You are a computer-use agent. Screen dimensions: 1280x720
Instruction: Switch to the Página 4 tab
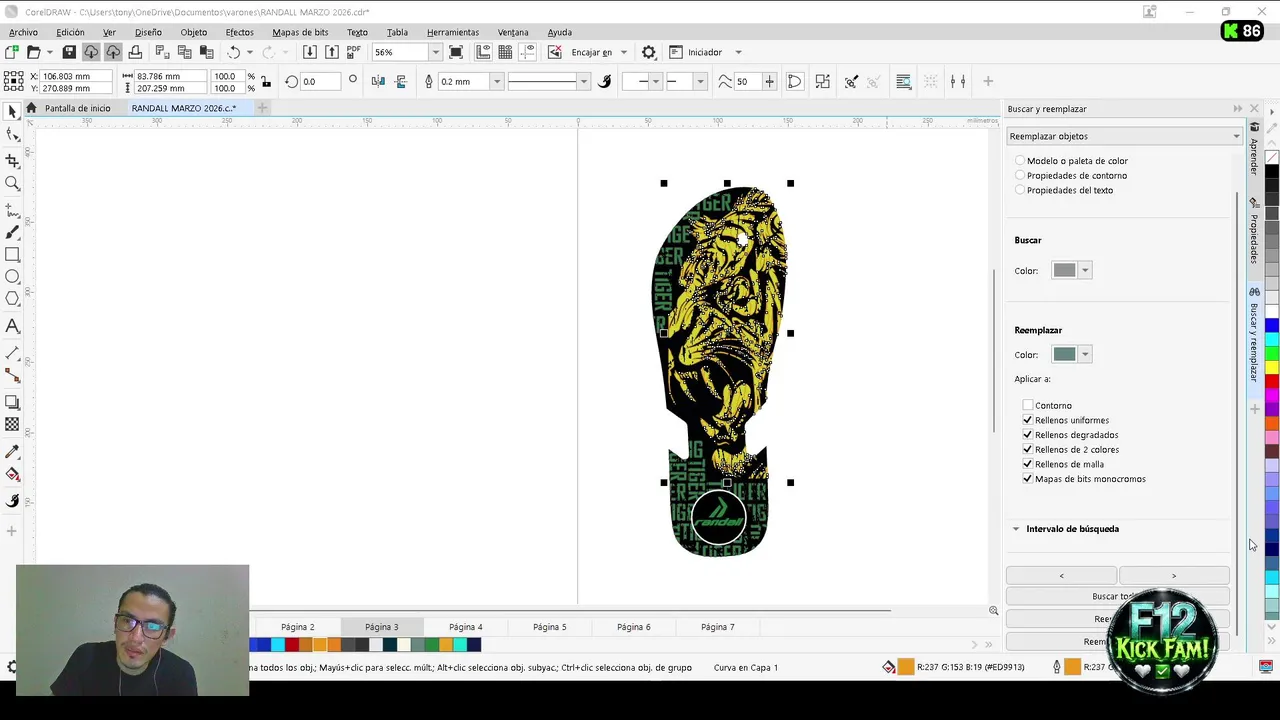465,627
